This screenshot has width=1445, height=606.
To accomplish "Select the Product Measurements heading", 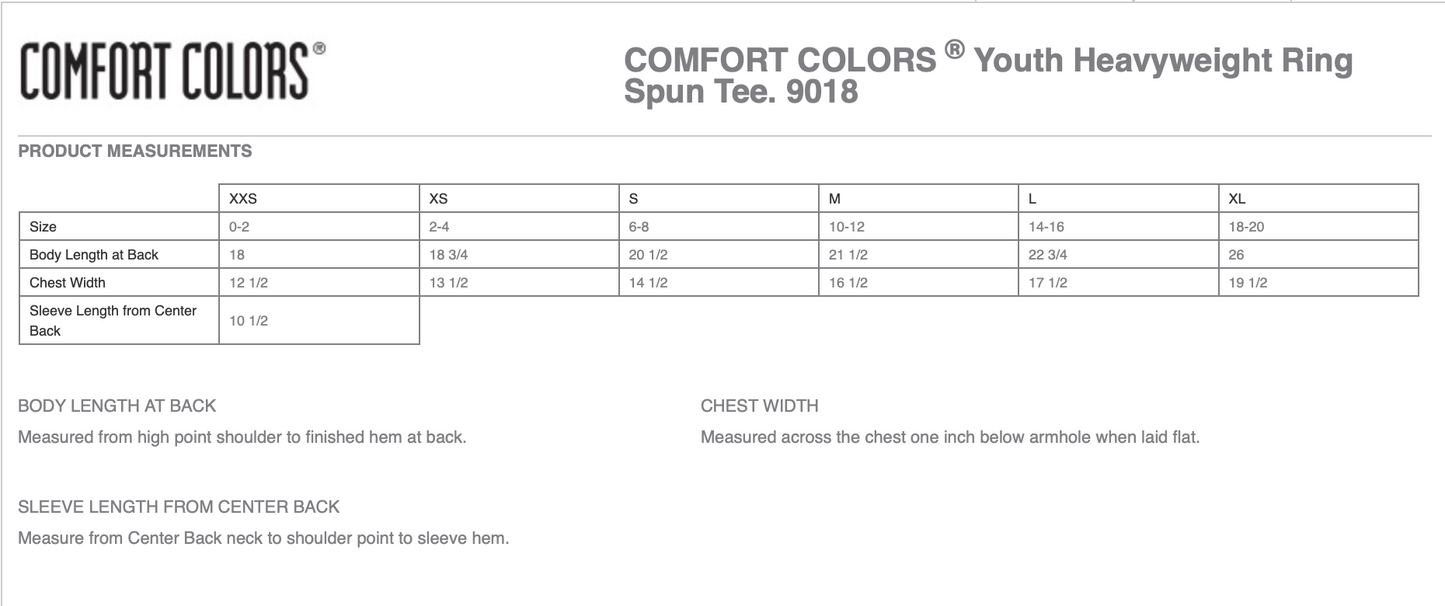I will point(135,151).
